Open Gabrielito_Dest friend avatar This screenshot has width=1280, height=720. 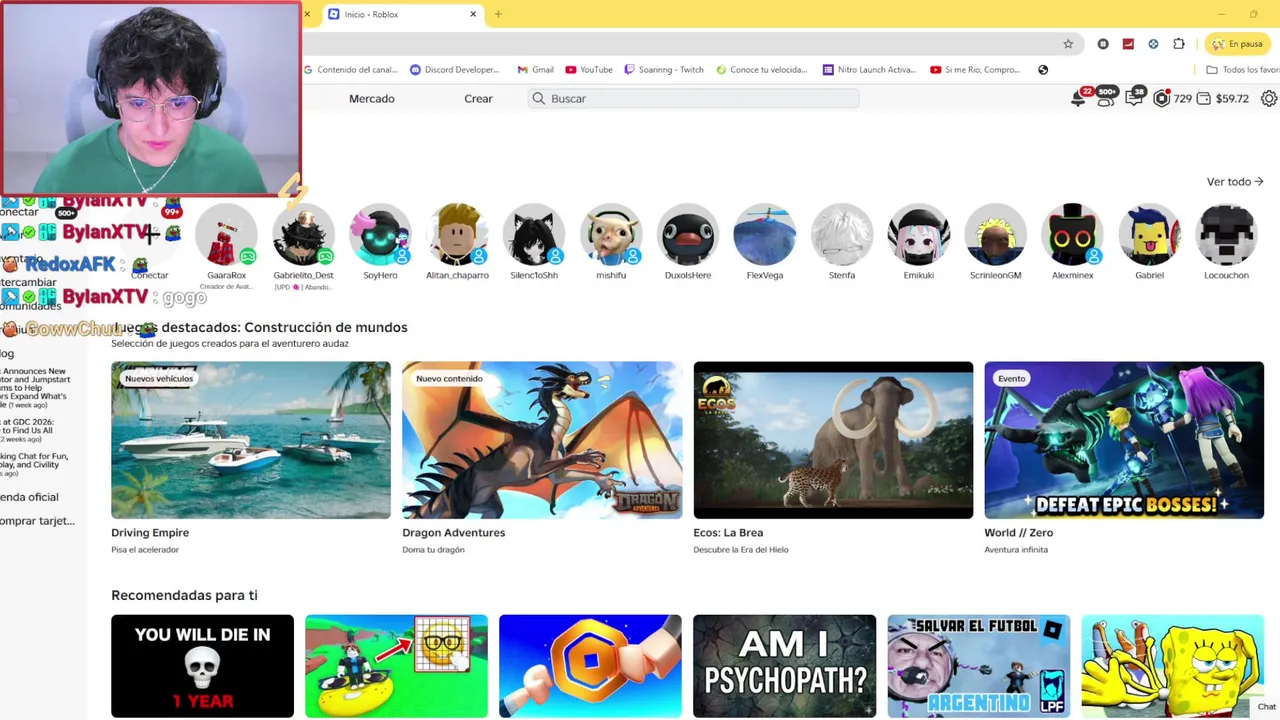pos(303,235)
